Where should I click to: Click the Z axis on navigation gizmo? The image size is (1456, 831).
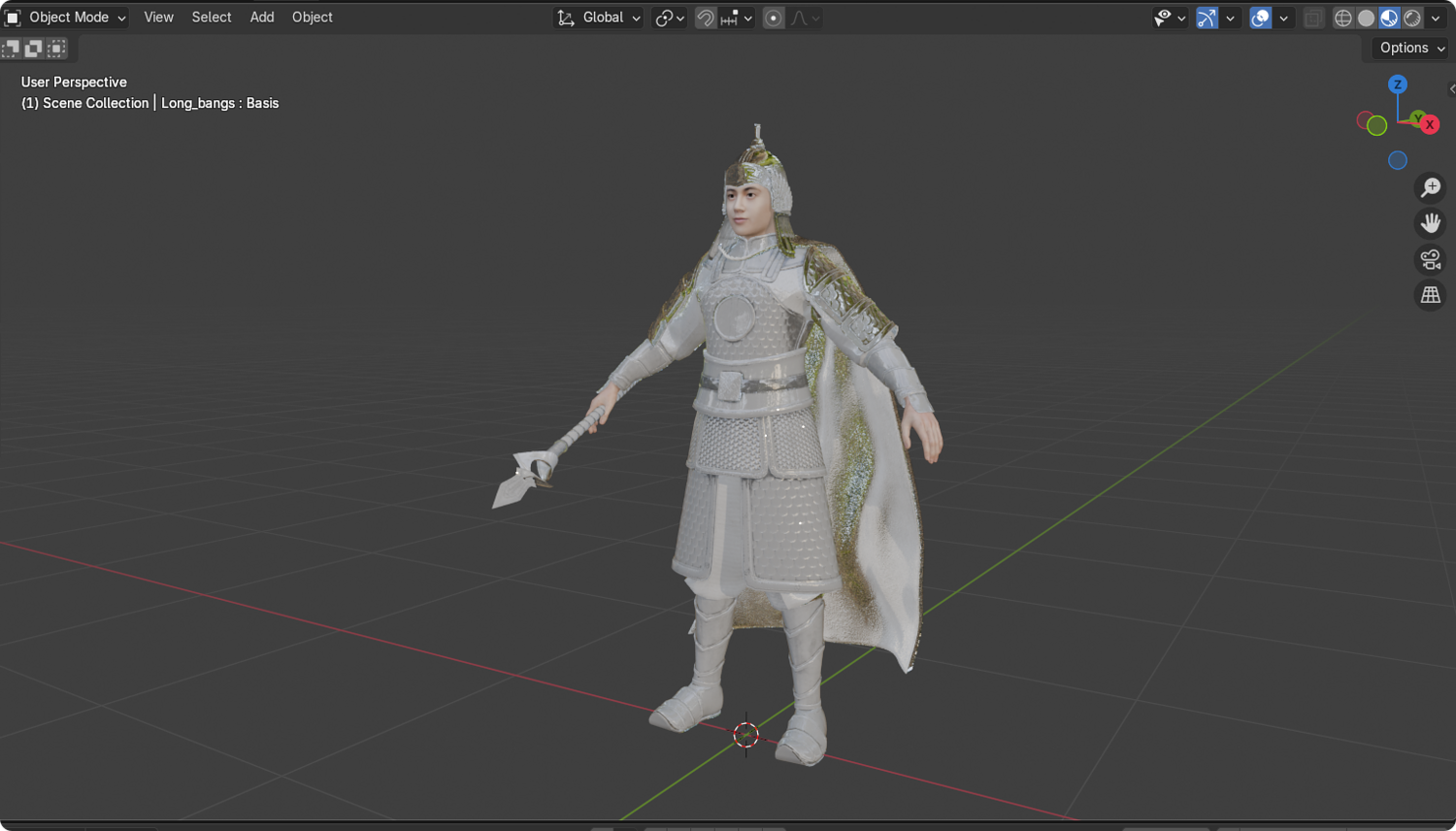coord(1398,84)
